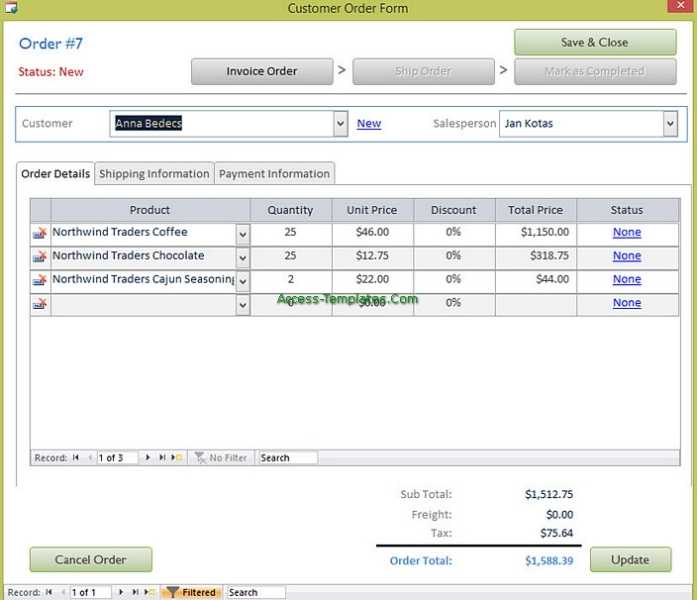Click the New customer link
This screenshot has width=697, height=600.
[369, 124]
